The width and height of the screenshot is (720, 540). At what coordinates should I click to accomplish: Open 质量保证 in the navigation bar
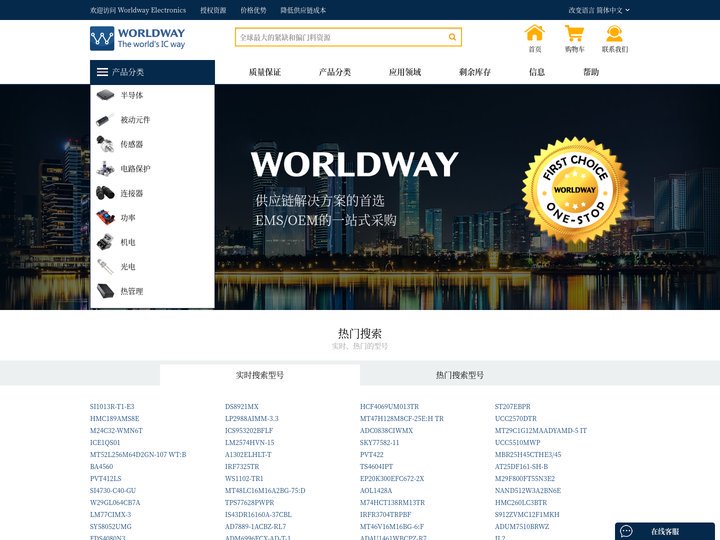tap(265, 72)
